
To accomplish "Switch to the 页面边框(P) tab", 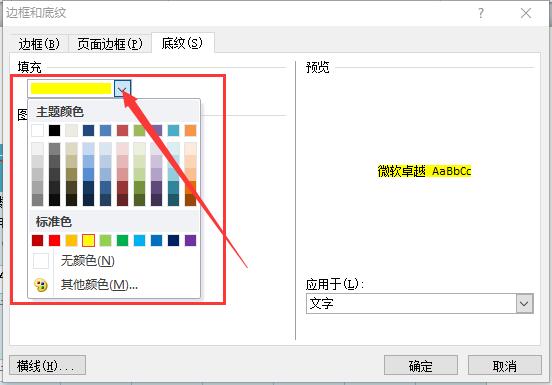I will coord(110,44).
